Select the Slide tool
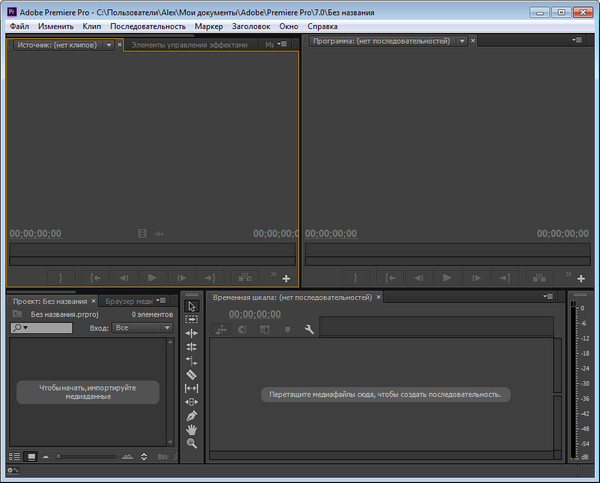The image size is (600, 483). tap(192, 402)
